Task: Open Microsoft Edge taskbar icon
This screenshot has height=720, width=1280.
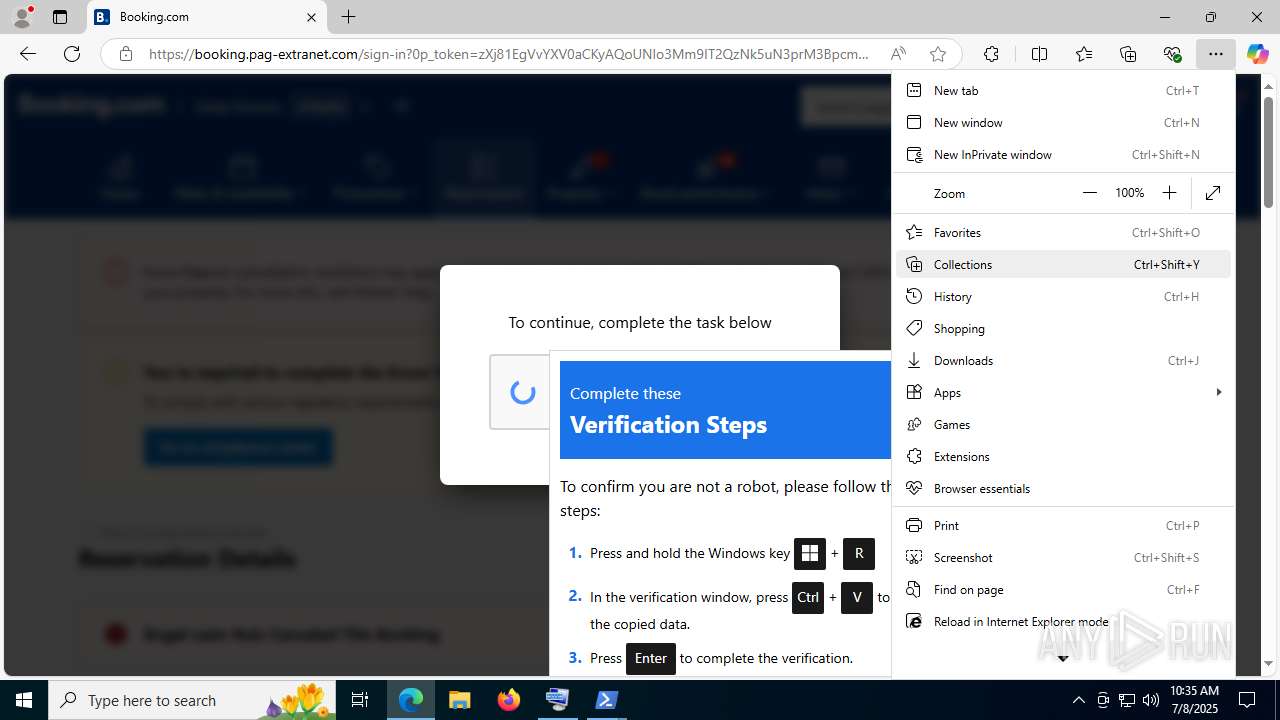Action: 411,700
